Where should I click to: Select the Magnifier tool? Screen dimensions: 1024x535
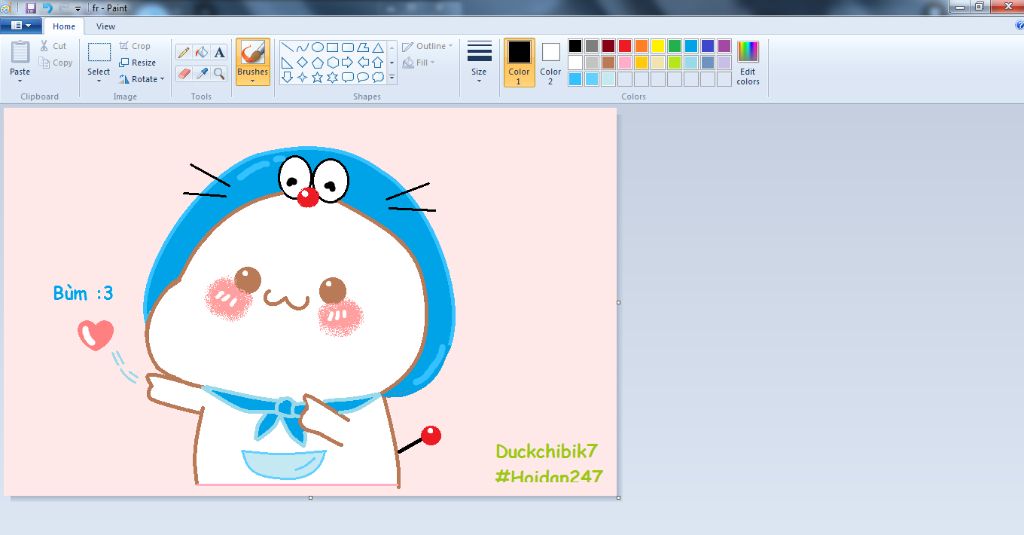pos(219,73)
